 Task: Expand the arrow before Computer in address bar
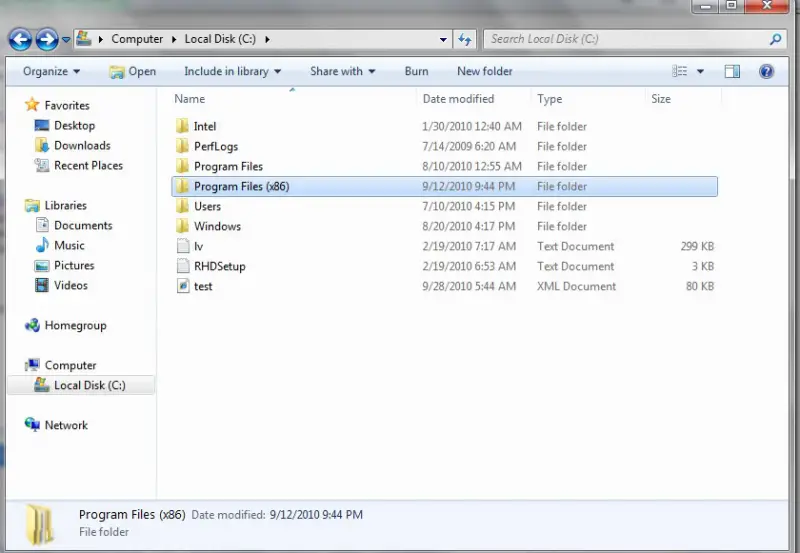point(101,39)
